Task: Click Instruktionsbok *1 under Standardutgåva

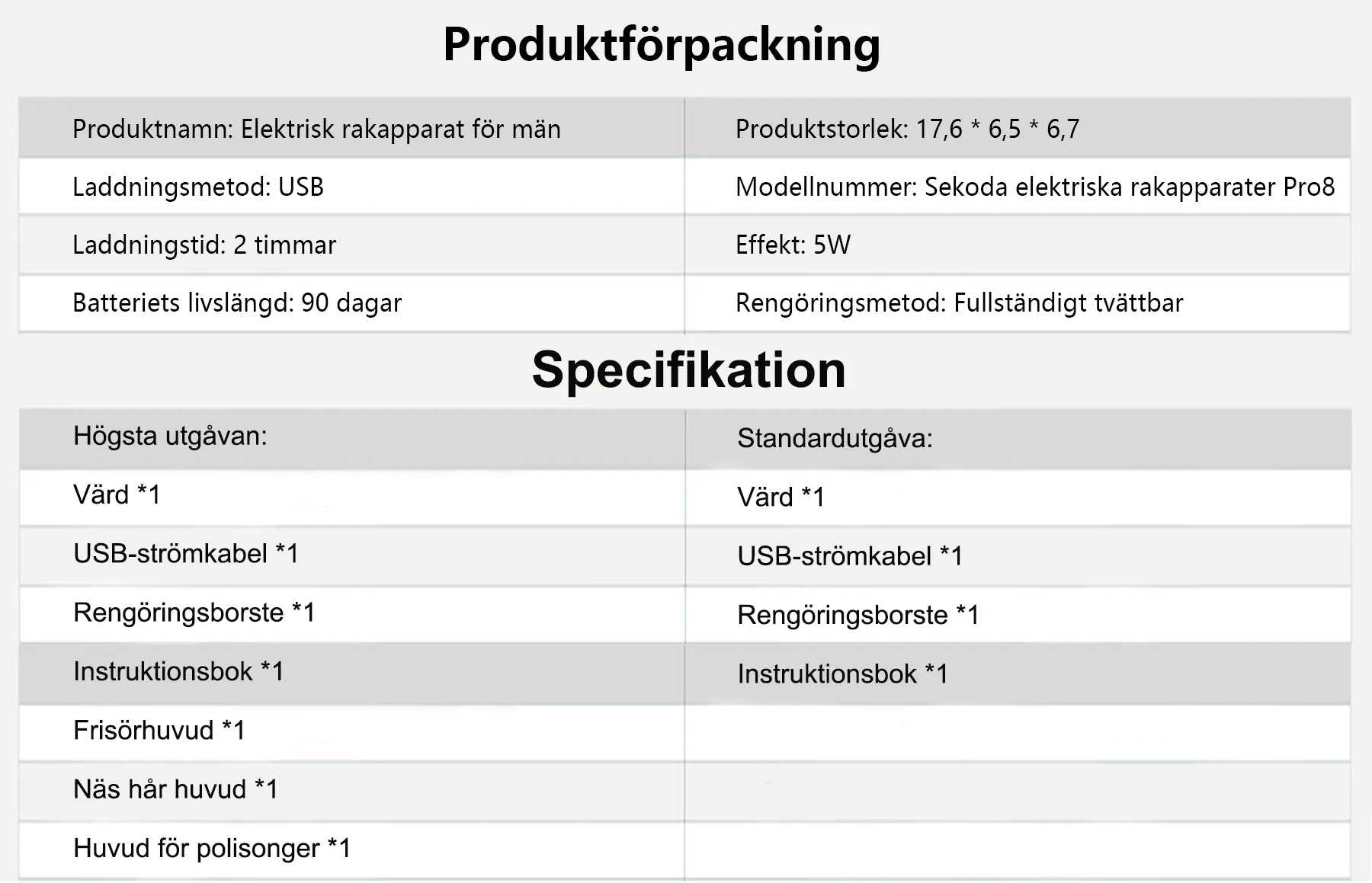Action: [842, 674]
